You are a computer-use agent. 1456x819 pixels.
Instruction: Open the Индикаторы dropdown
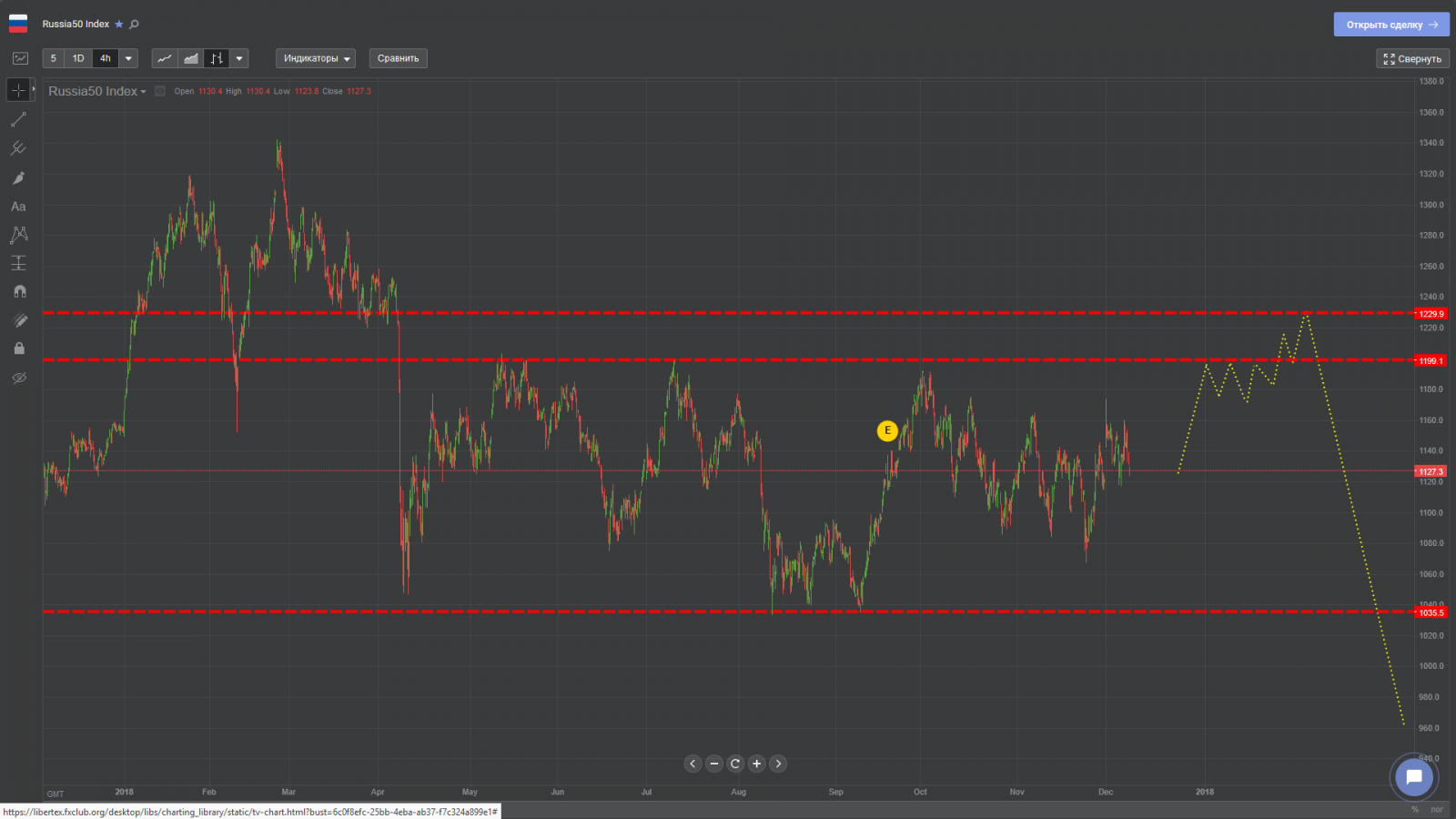tap(316, 58)
